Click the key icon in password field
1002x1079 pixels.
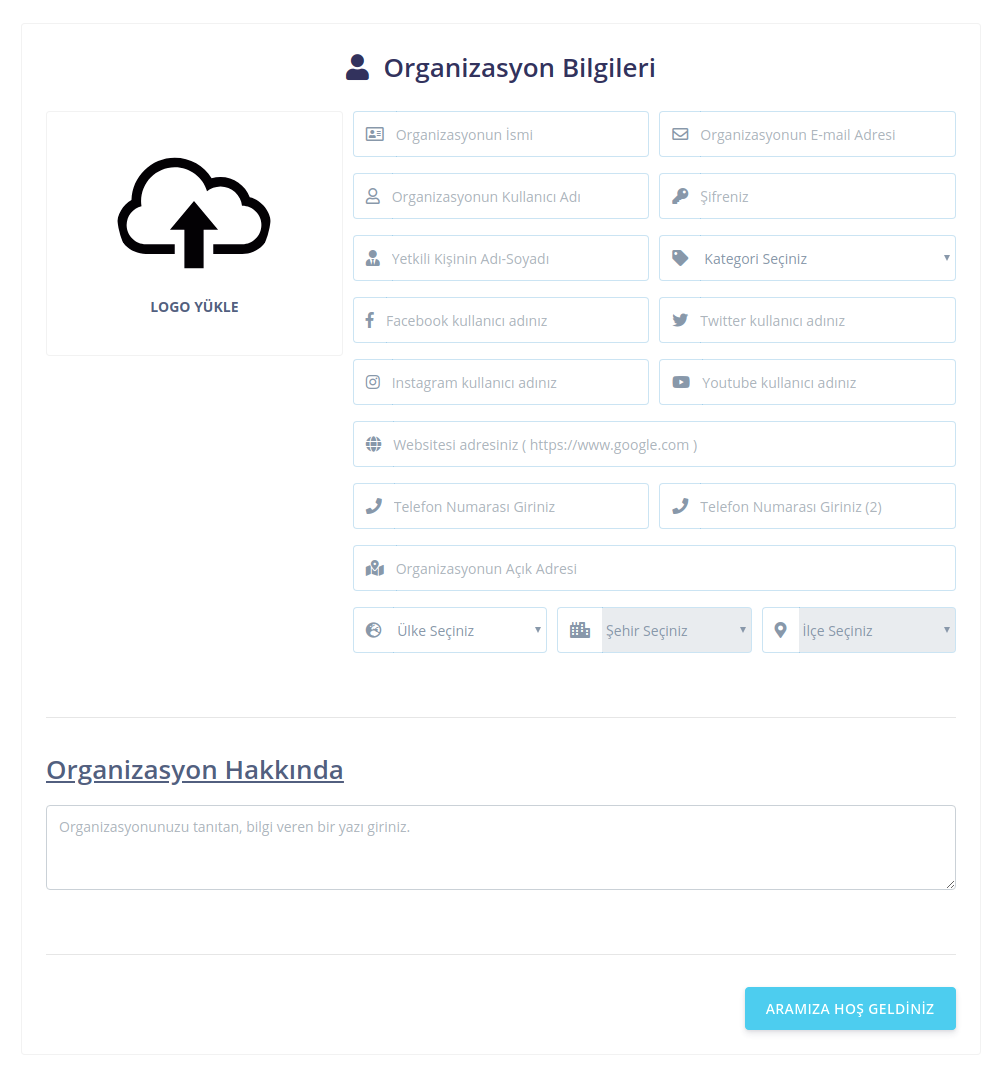tap(680, 197)
